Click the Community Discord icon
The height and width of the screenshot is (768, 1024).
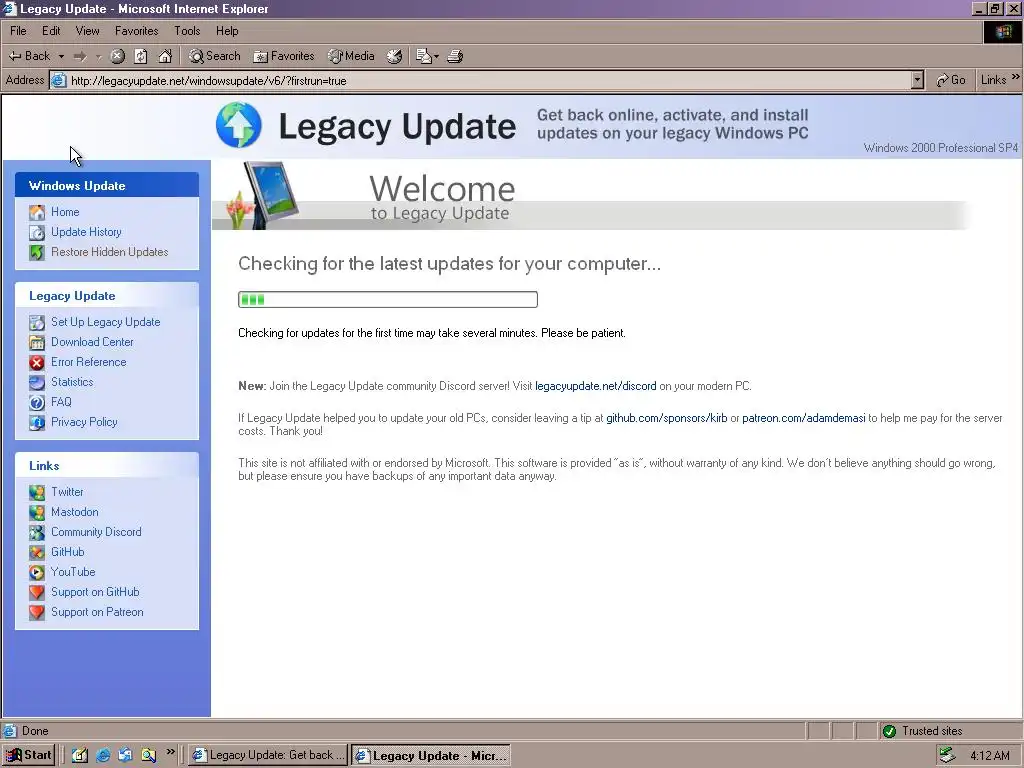pyautogui.click(x=37, y=532)
